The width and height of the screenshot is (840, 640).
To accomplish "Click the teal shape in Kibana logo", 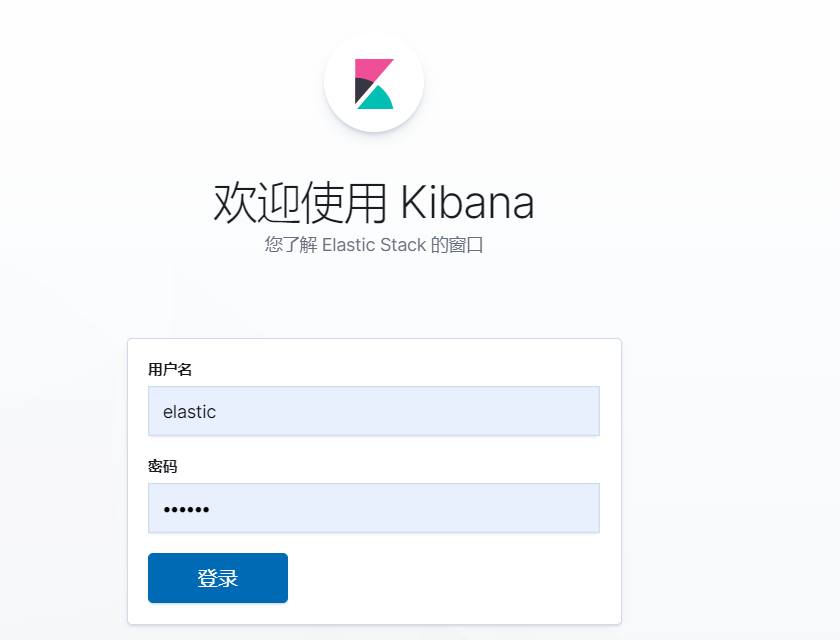I will point(378,98).
